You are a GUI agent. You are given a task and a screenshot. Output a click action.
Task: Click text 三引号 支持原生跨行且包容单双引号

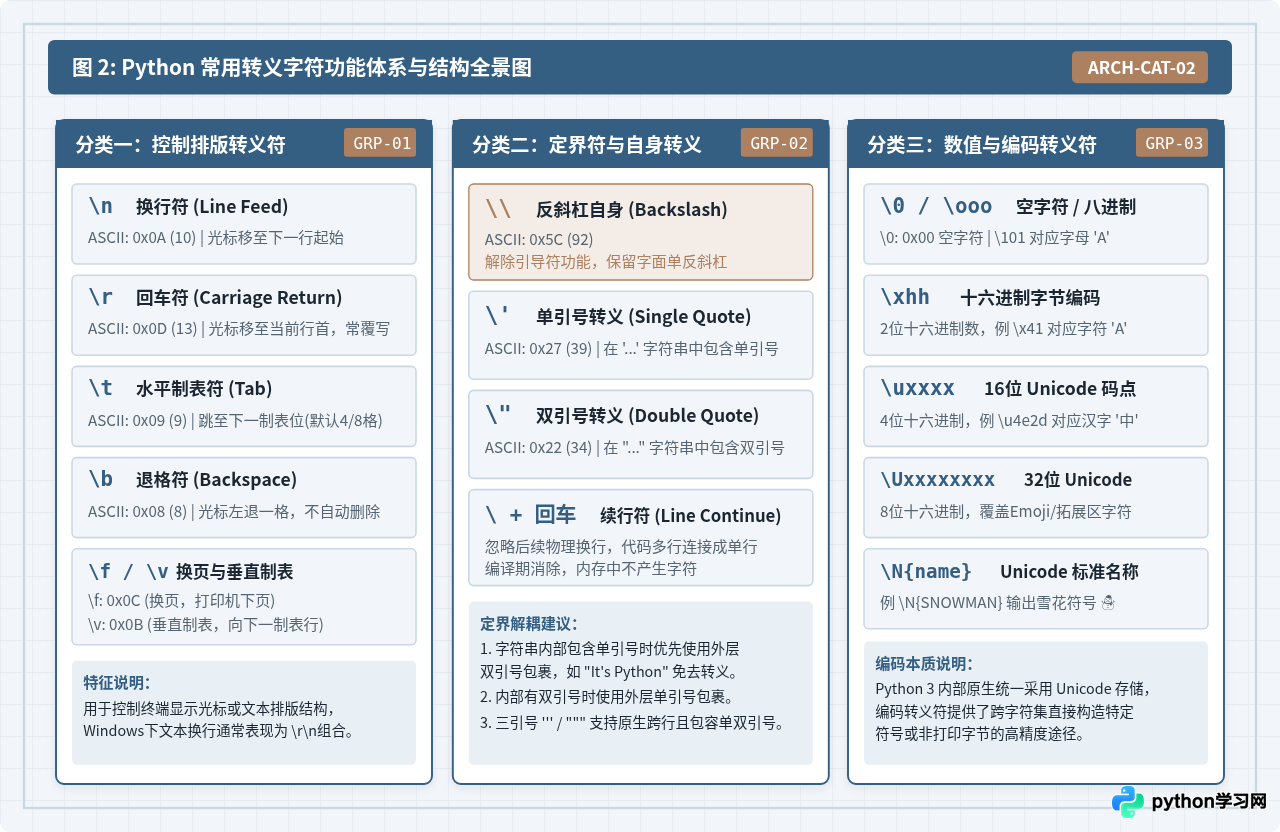[x=631, y=722]
